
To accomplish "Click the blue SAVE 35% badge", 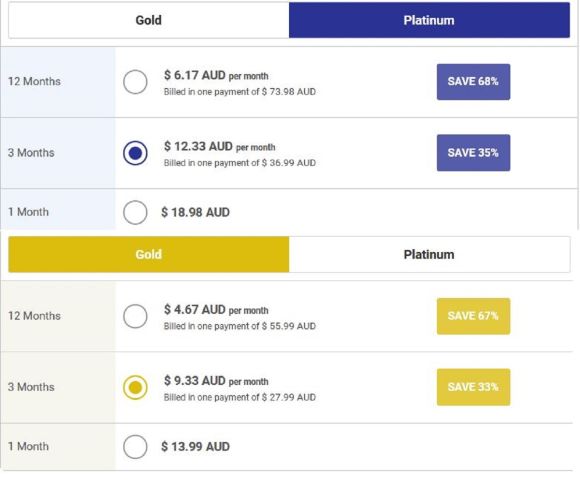I will (x=473, y=153).
